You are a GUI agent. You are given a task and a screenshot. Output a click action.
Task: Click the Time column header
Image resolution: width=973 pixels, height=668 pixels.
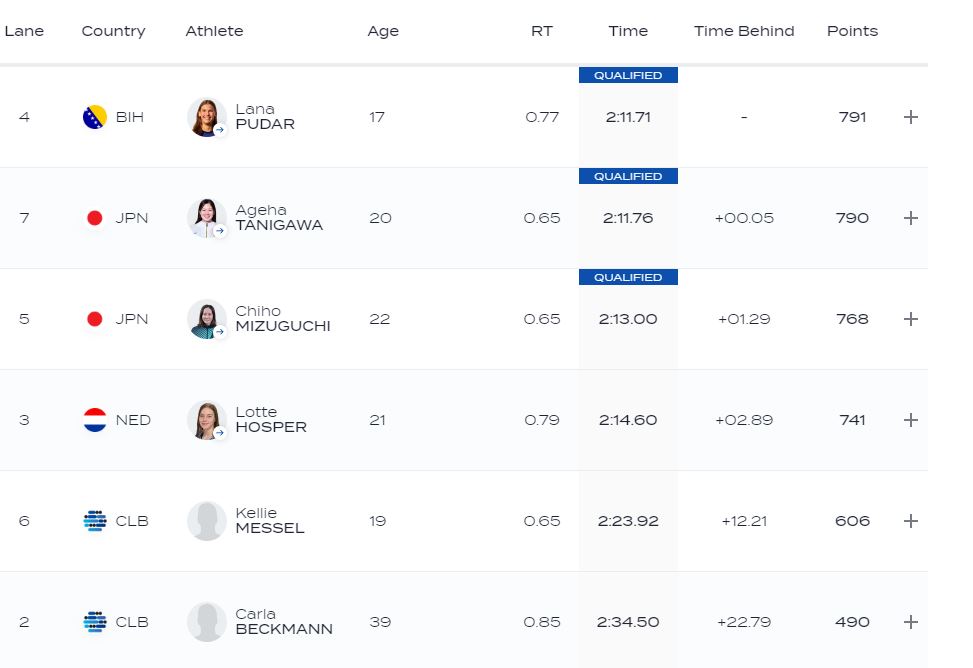click(x=628, y=31)
